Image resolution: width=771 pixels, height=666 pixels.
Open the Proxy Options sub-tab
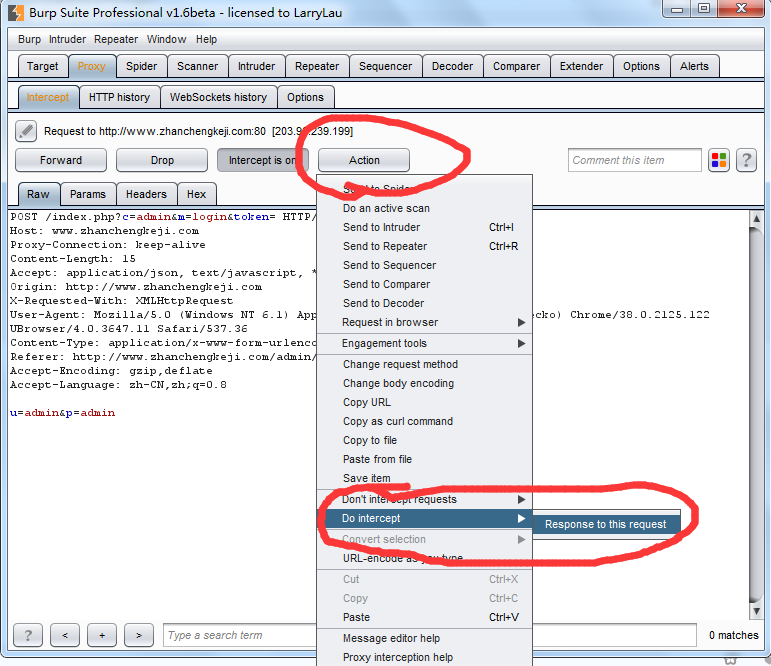click(305, 97)
